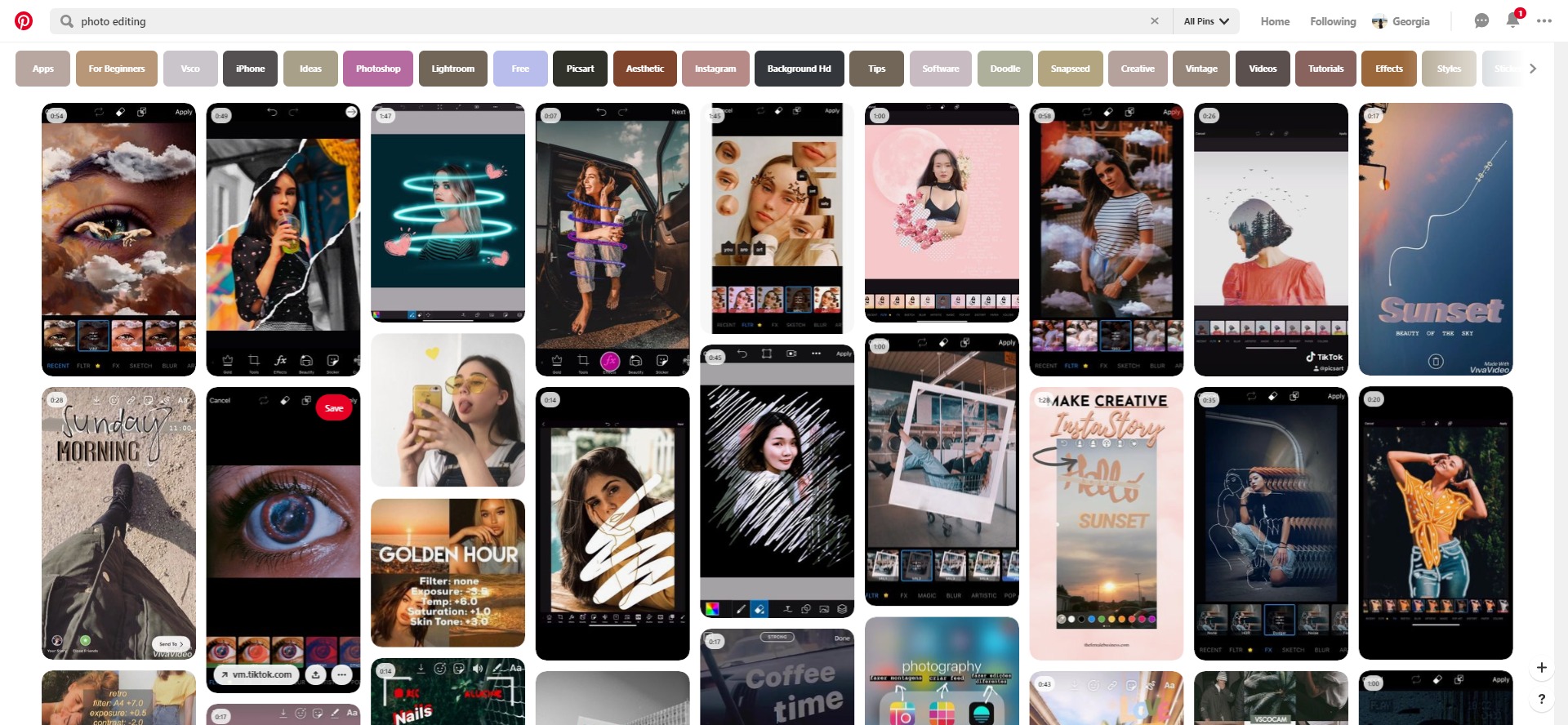Screen dimensions: 1568x725
Task: Clear the search field with X
Action: pos(1155,21)
